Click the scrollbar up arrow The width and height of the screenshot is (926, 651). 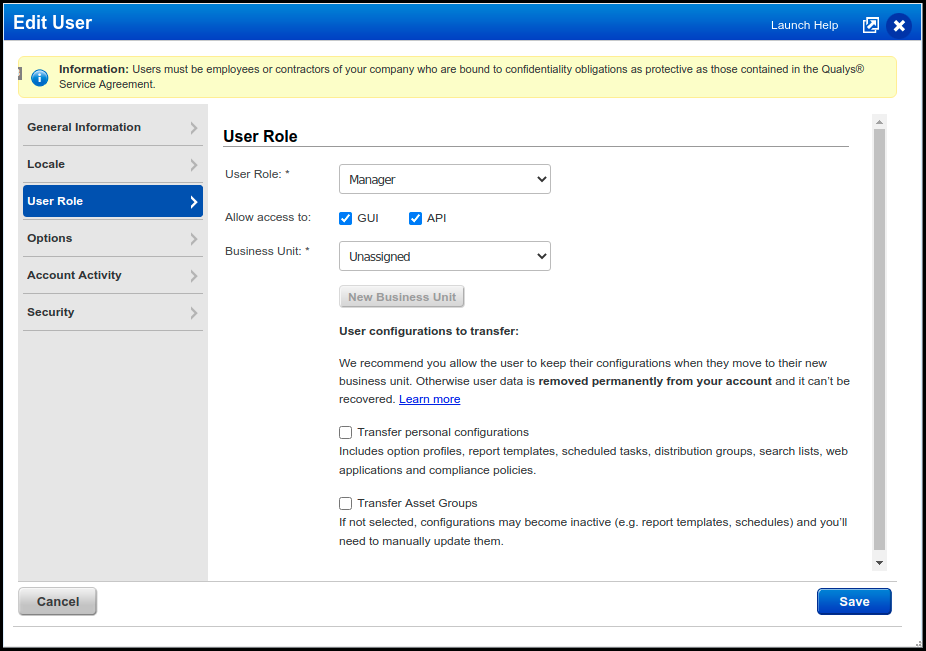click(879, 121)
